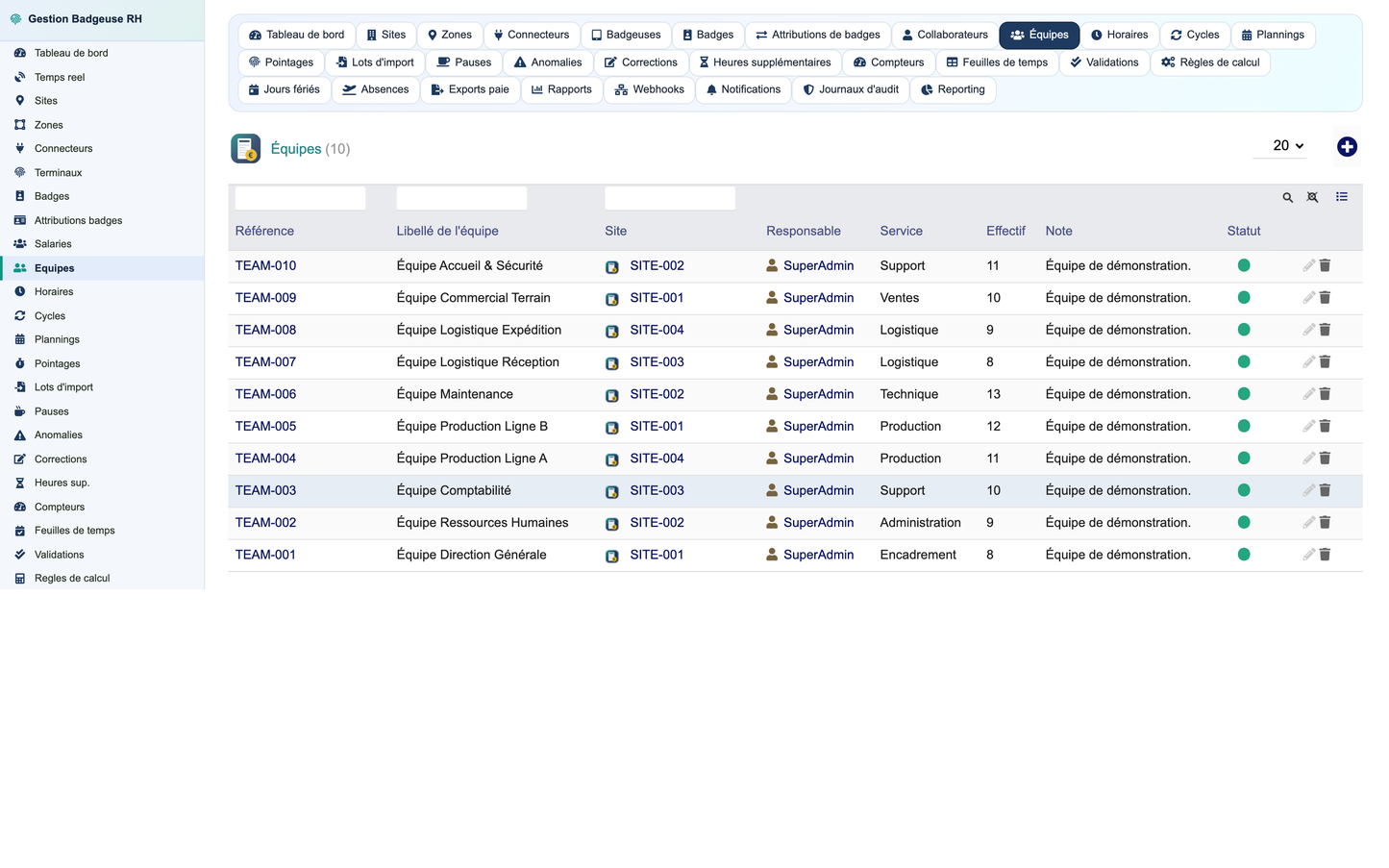Click the fingerprint logo beside Gestion Badgeuse RH
This screenshot has height=868, width=1389.
[x=15, y=18]
